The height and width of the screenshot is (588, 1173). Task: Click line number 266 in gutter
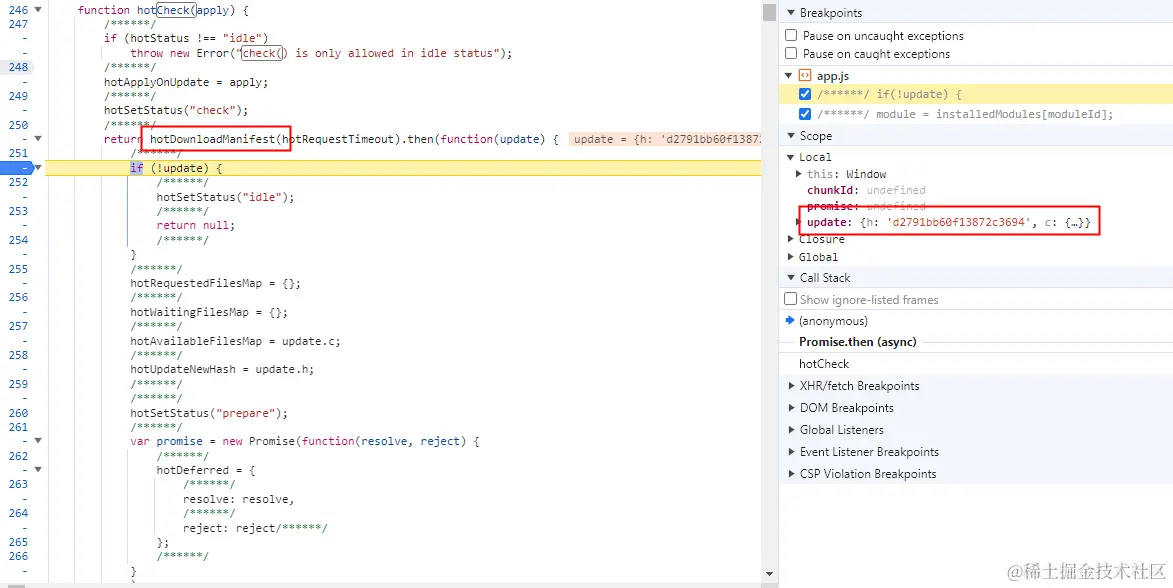(x=19, y=557)
